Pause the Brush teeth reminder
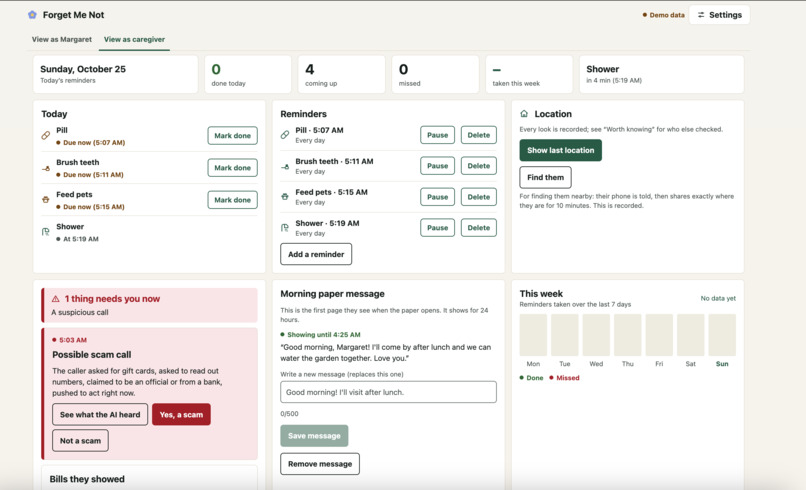Image resolution: width=806 pixels, height=490 pixels. pos(437,166)
